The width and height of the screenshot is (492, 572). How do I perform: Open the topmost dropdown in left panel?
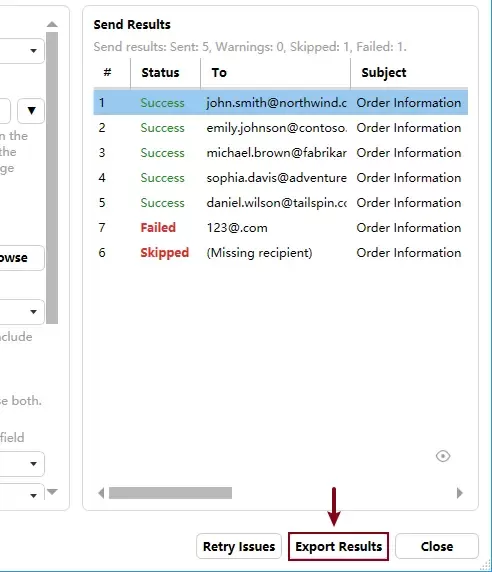coord(33,51)
